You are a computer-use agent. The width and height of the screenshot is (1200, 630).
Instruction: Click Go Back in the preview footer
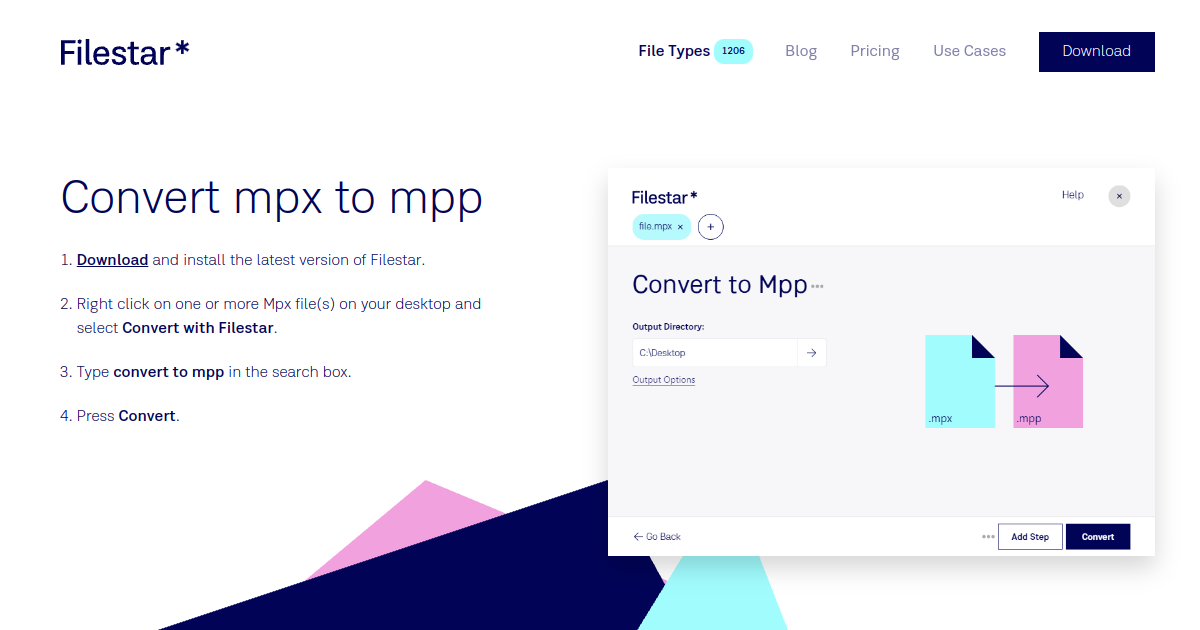[x=657, y=537]
